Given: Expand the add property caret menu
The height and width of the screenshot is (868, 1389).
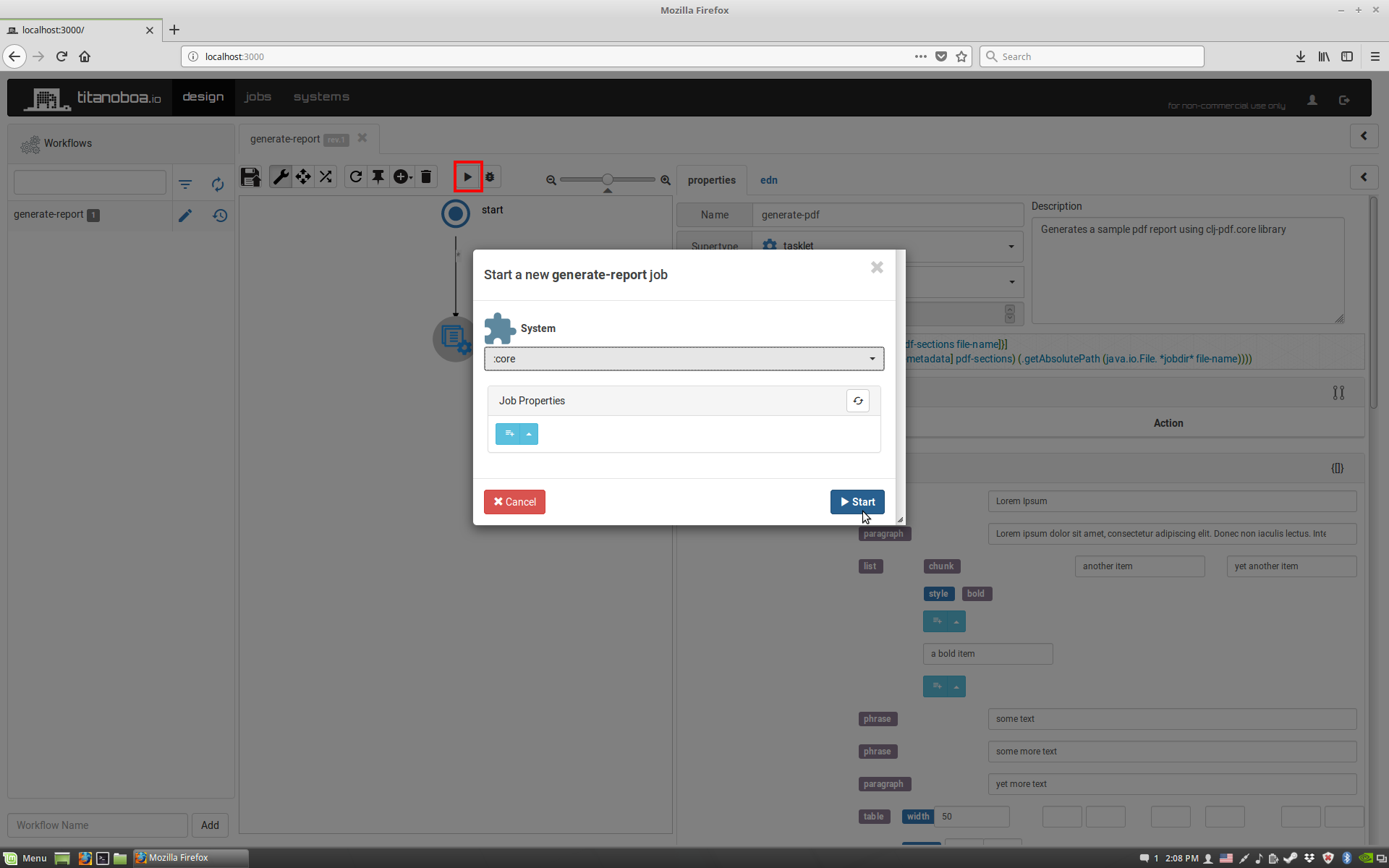Looking at the screenshot, I should [529, 434].
